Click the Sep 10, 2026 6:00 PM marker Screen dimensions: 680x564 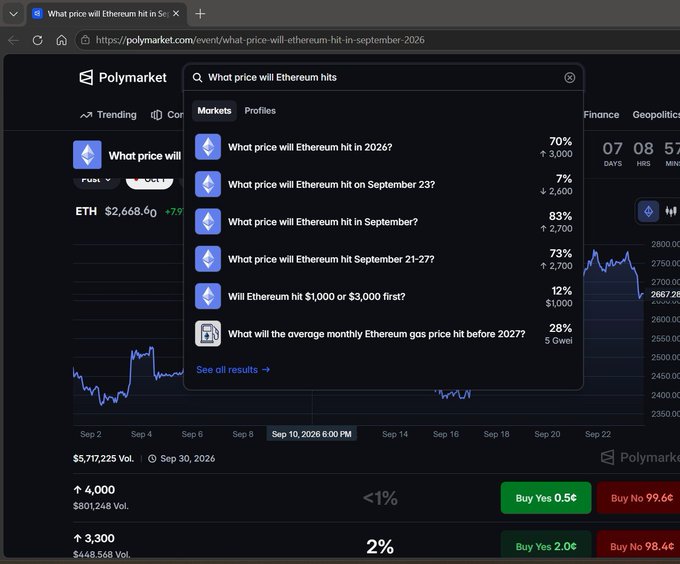[311, 434]
